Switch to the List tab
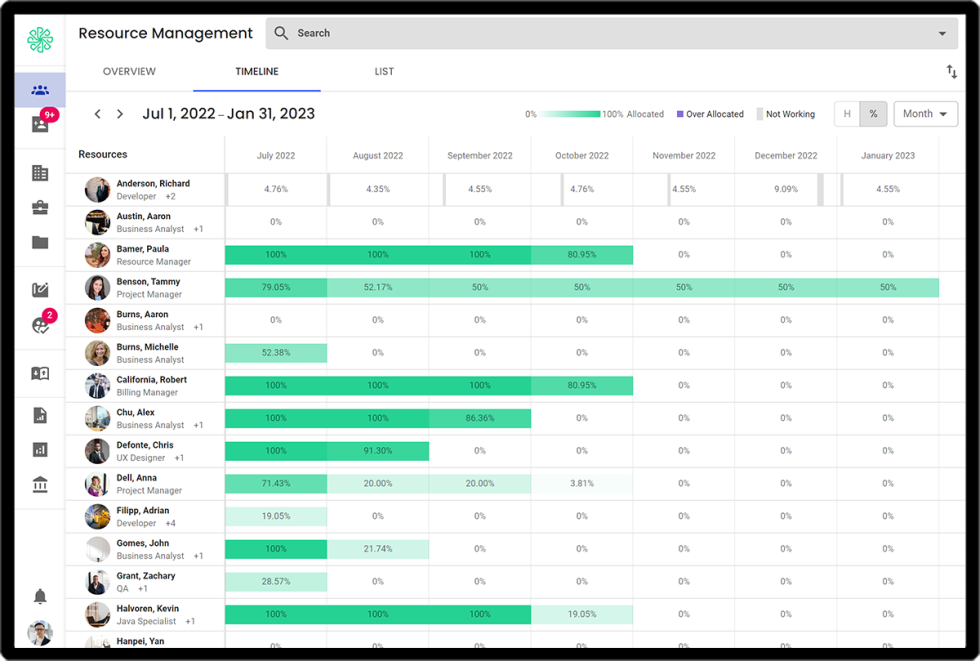980x661 pixels. (384, 72)
